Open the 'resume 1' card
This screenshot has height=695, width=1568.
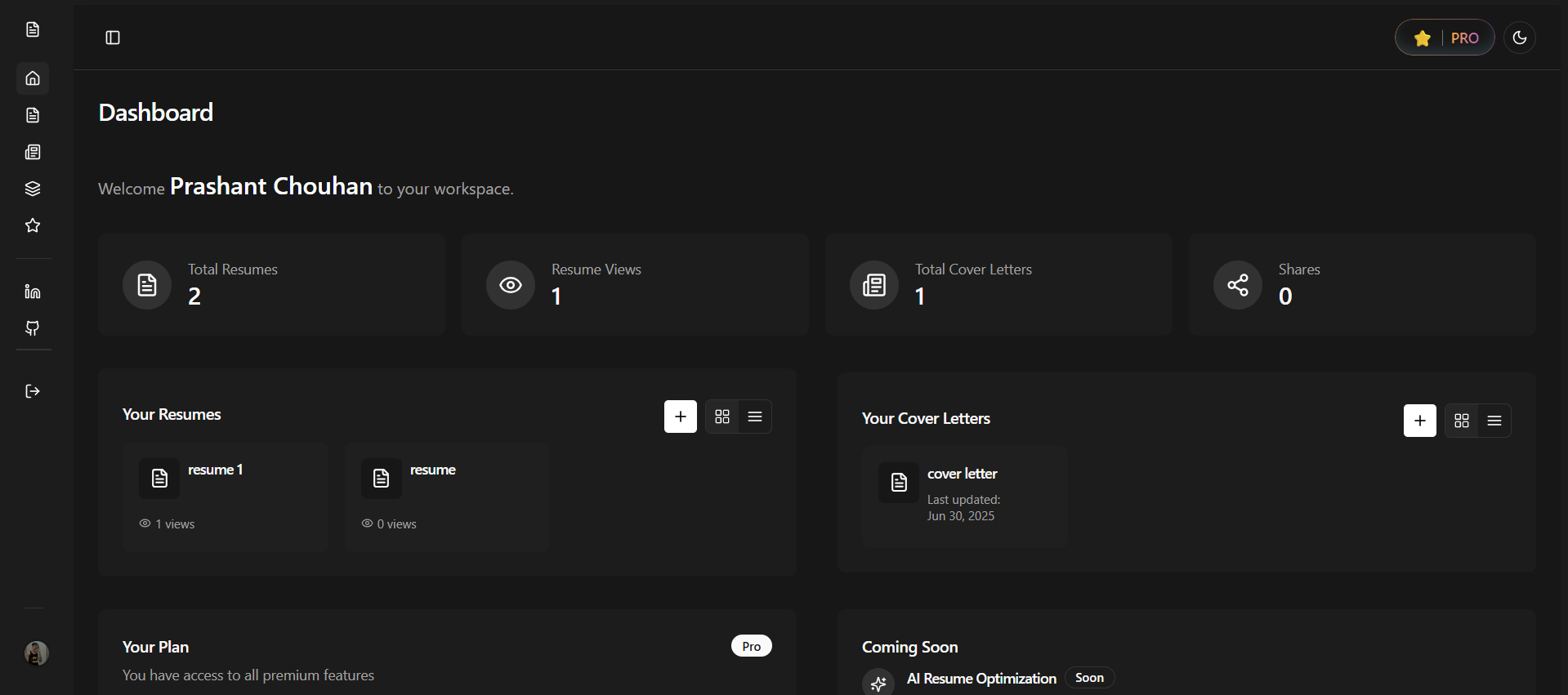226,497
